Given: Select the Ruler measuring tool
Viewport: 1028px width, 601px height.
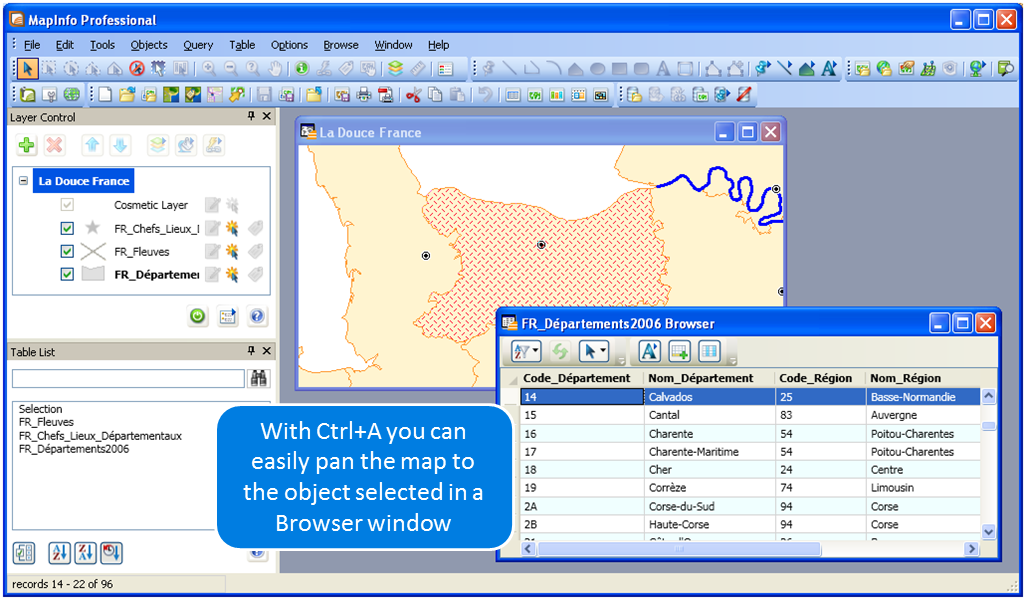Looking at the screenshot, I should [418, 68].
